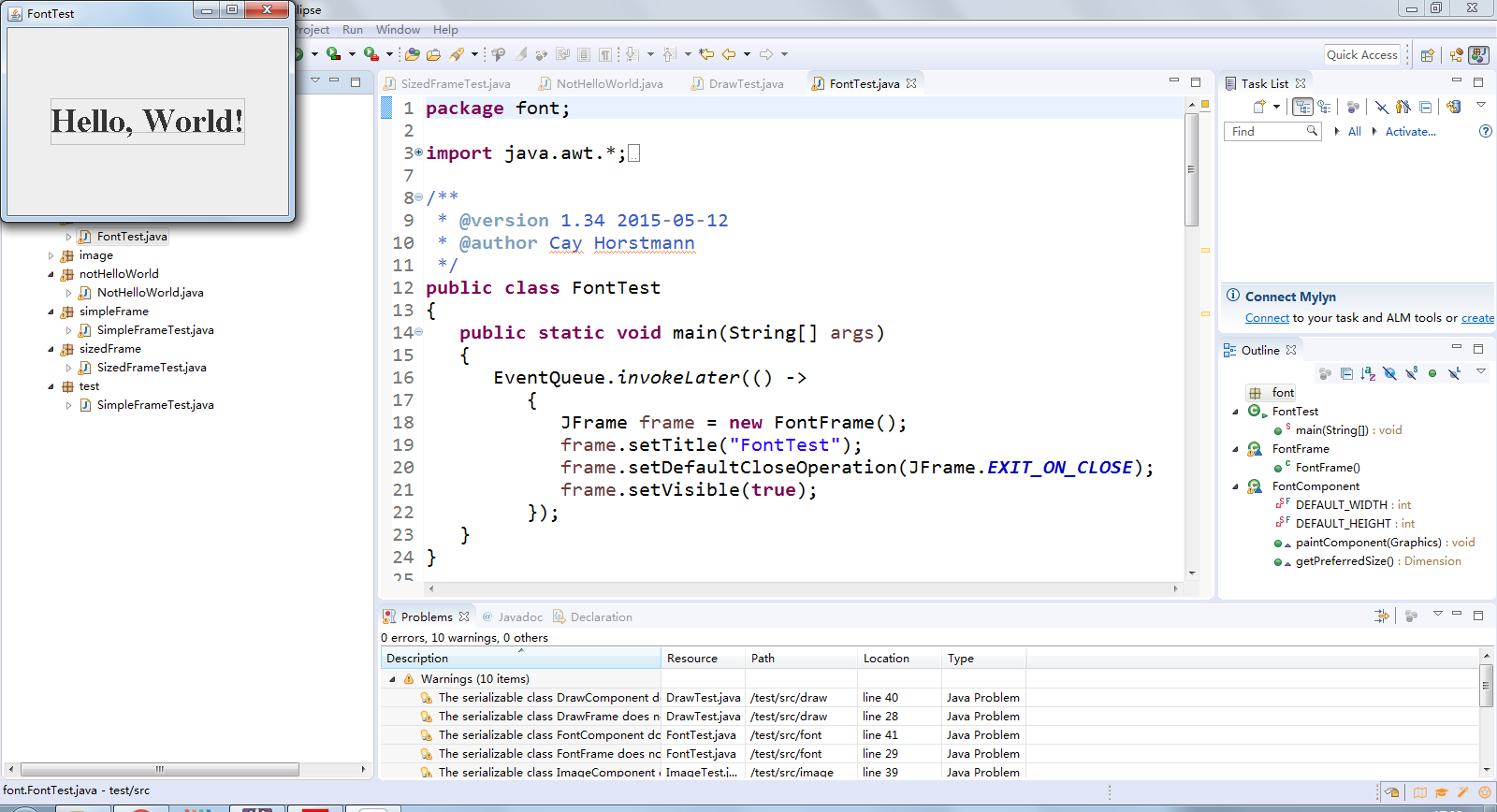Collapse the sizedFrame package in explorer
This screenshot has height=812, width=1497.
pyautogui.click(x=51, y=349)
